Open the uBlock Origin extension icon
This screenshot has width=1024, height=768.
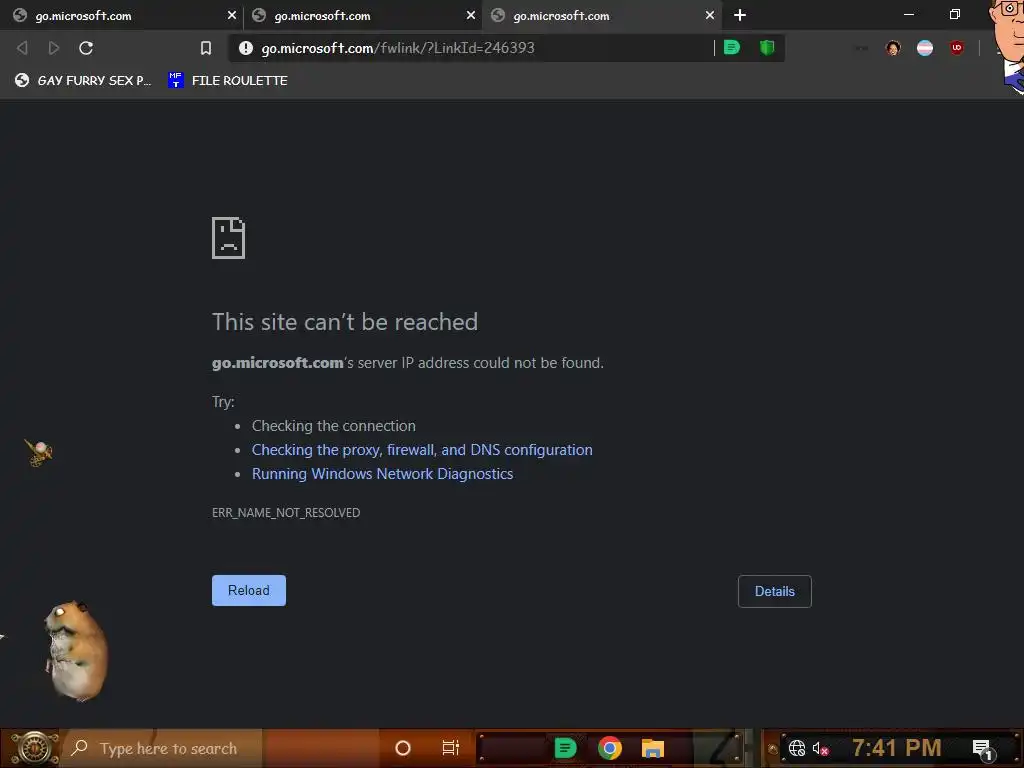(x=957, y=48)
